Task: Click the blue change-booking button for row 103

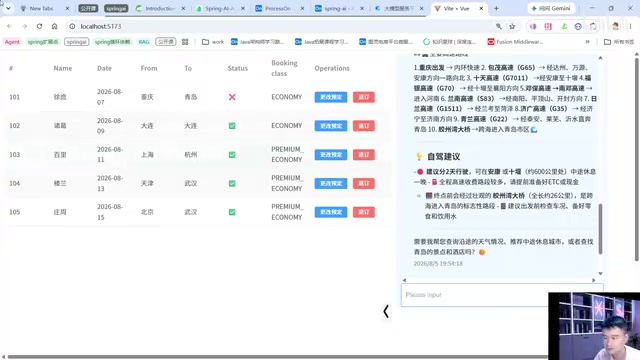Action: [331, 155]
